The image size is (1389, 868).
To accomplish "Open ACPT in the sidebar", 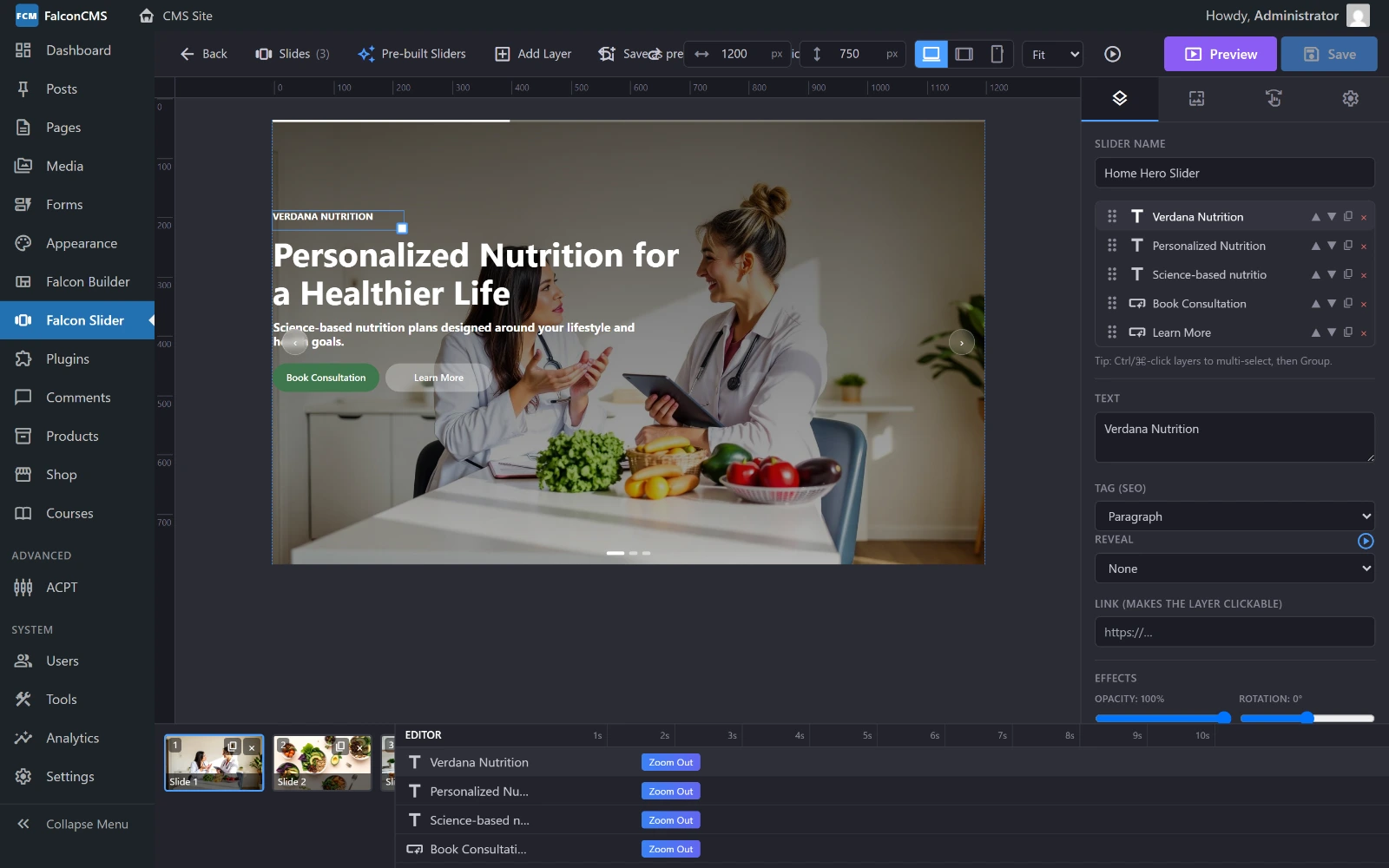I will (x=77, y=587).
